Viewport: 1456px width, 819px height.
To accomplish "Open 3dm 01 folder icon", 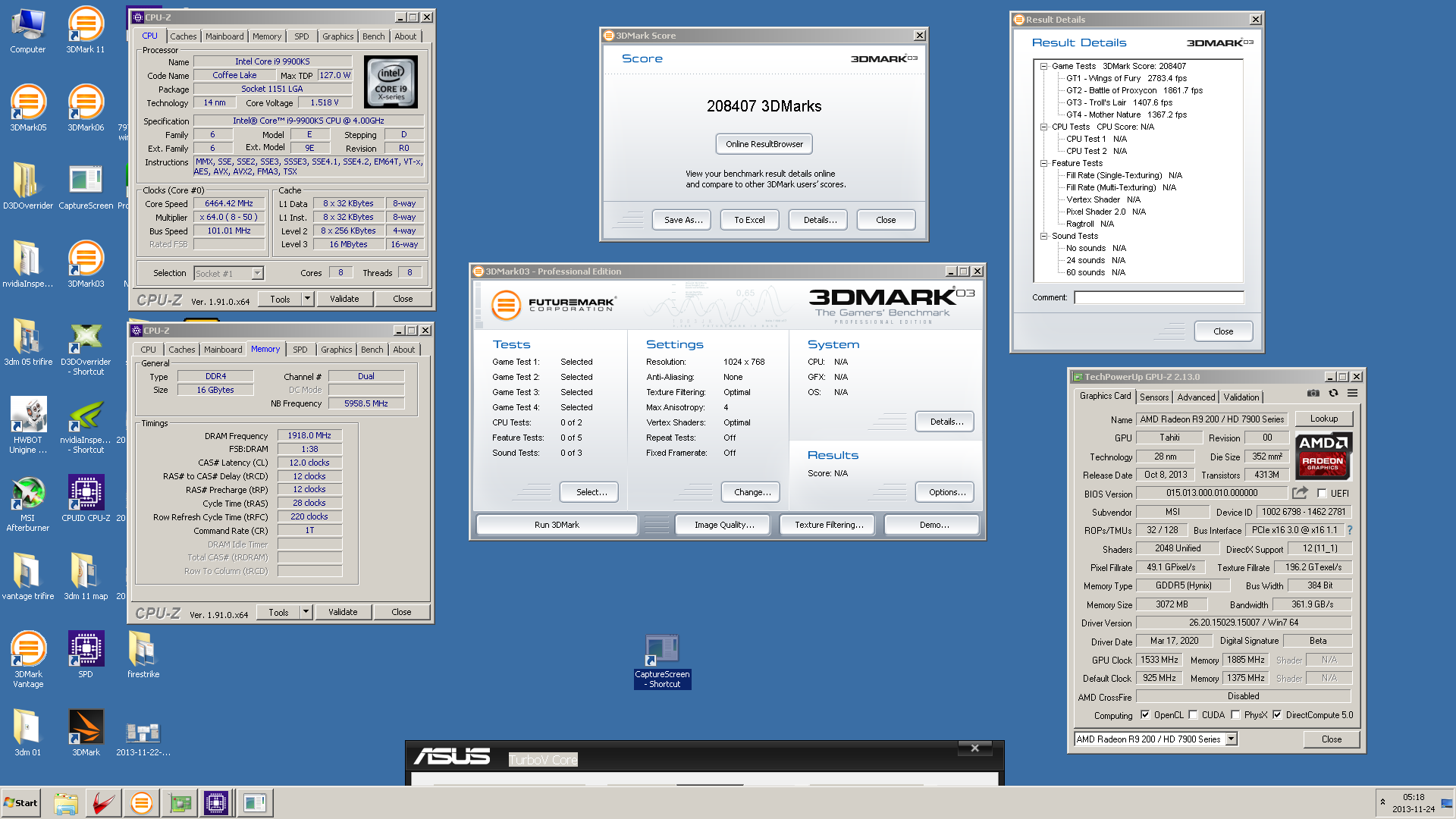I will click(28, 733).
